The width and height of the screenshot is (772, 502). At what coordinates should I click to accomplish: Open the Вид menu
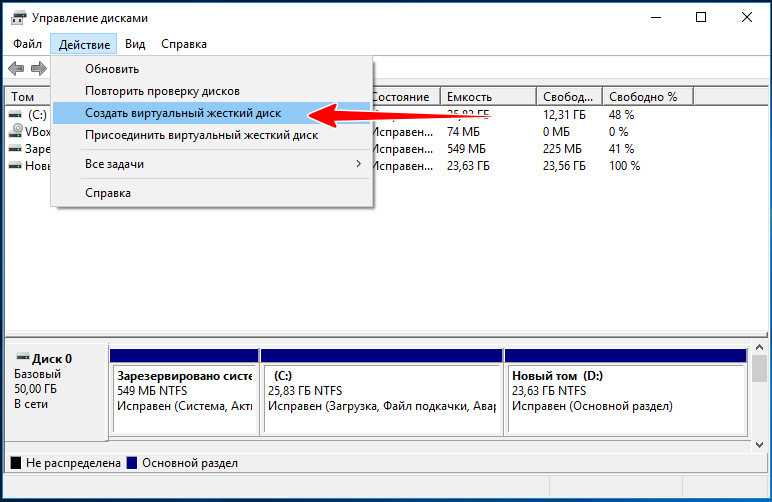[x=135, y=44]
